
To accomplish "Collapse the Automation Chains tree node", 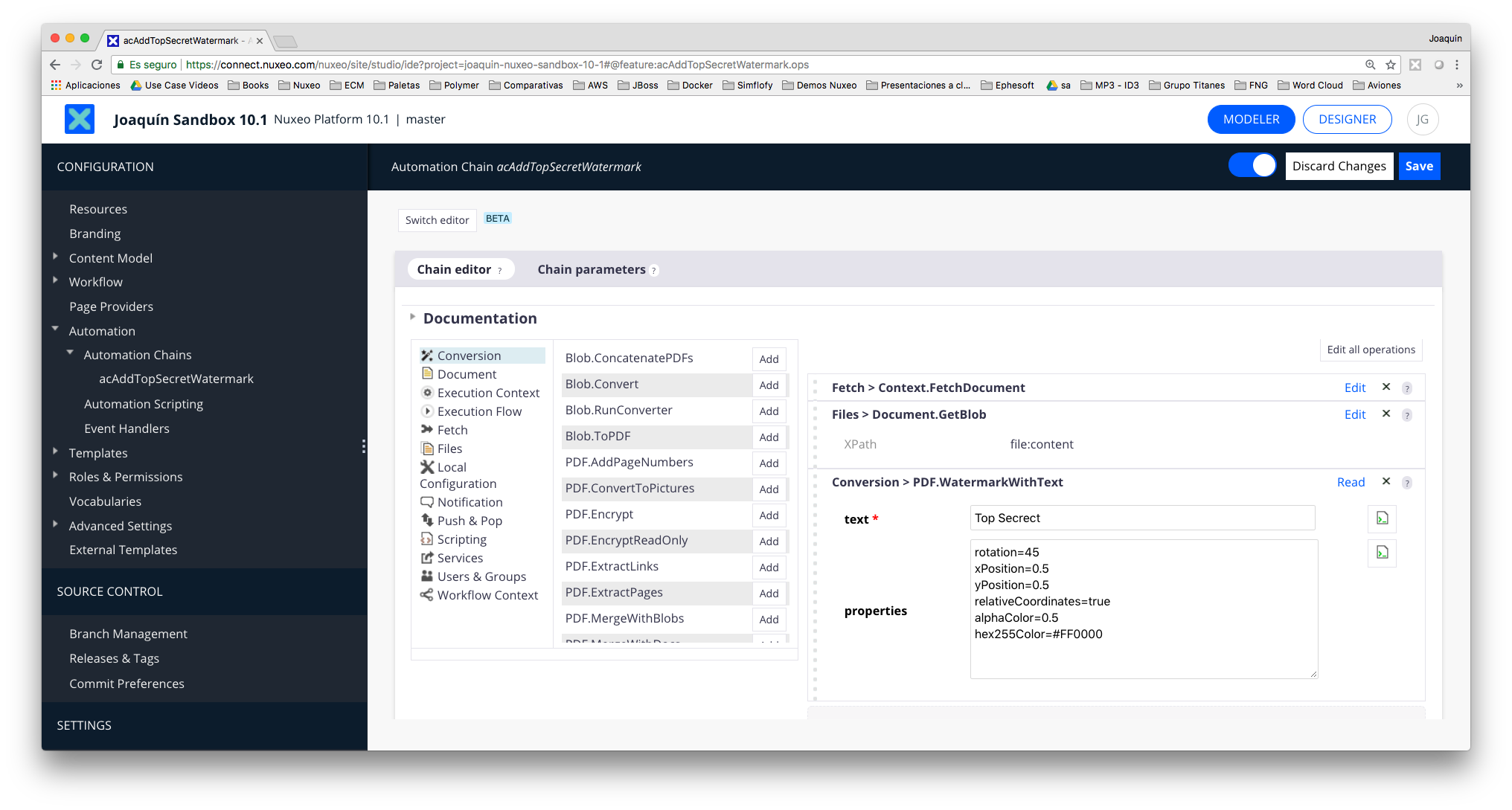I will point(71,353).
